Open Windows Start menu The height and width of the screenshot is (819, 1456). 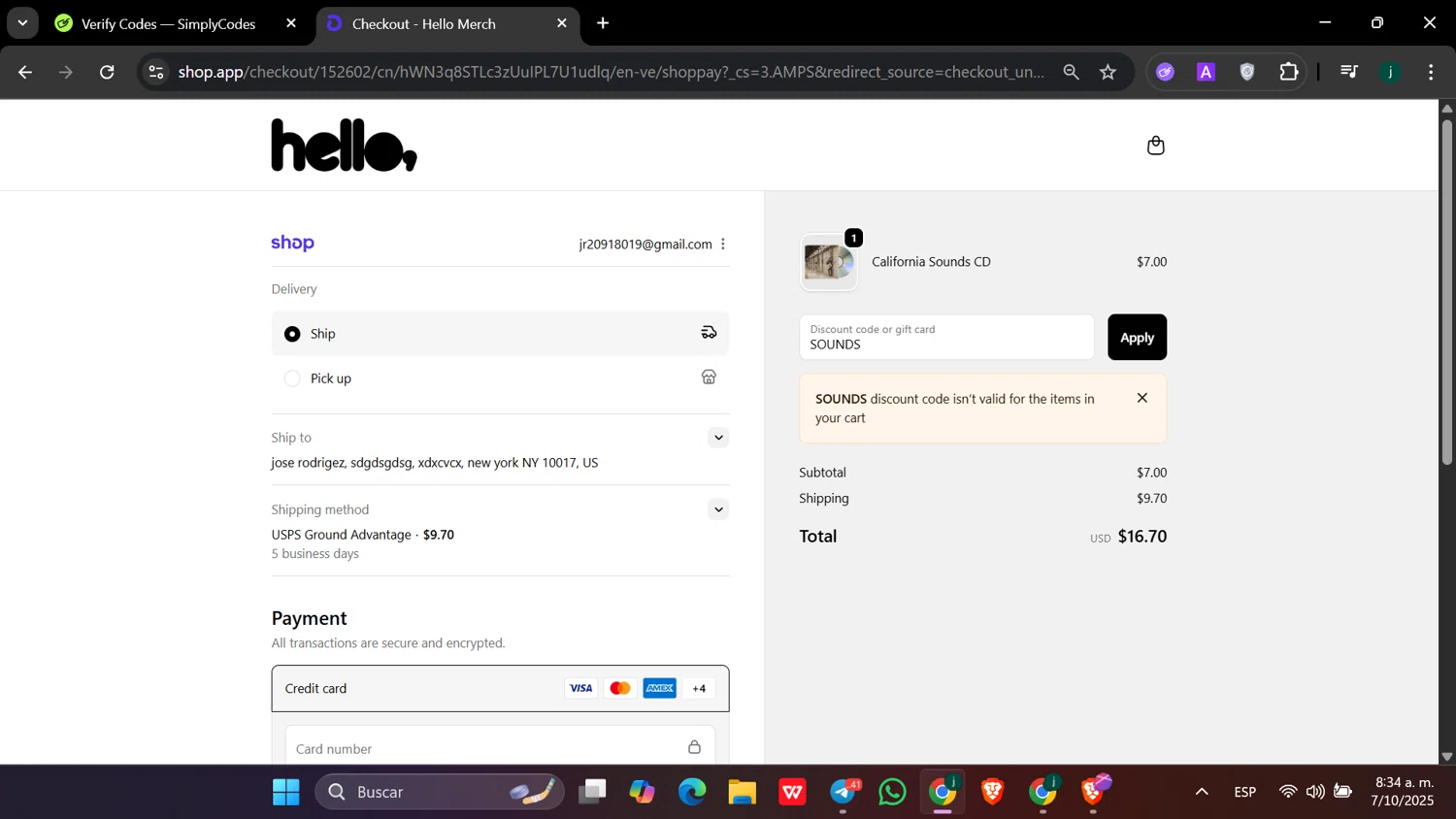285,792
